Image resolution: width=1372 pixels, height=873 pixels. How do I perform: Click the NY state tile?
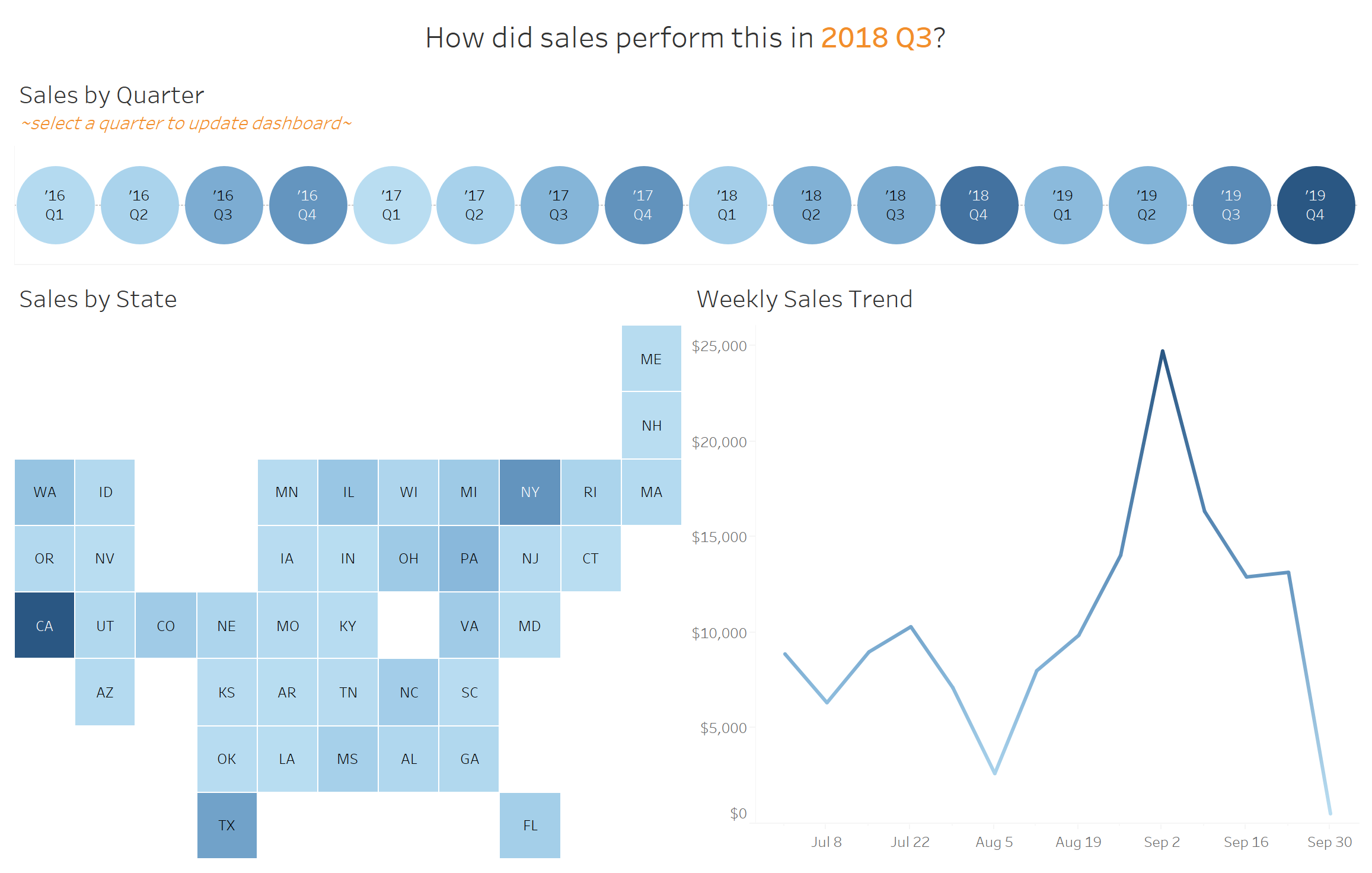point(530,492)
